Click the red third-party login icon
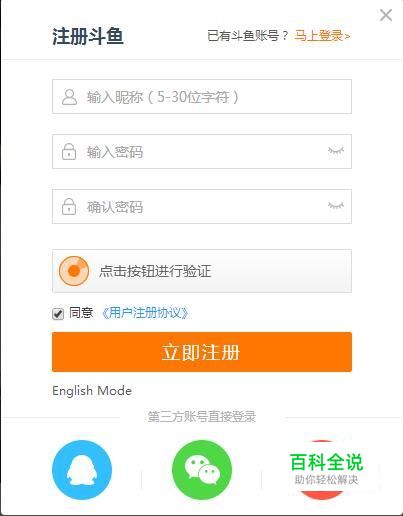The width and height of the screenshot is (403, 516). tap(321, 470)
